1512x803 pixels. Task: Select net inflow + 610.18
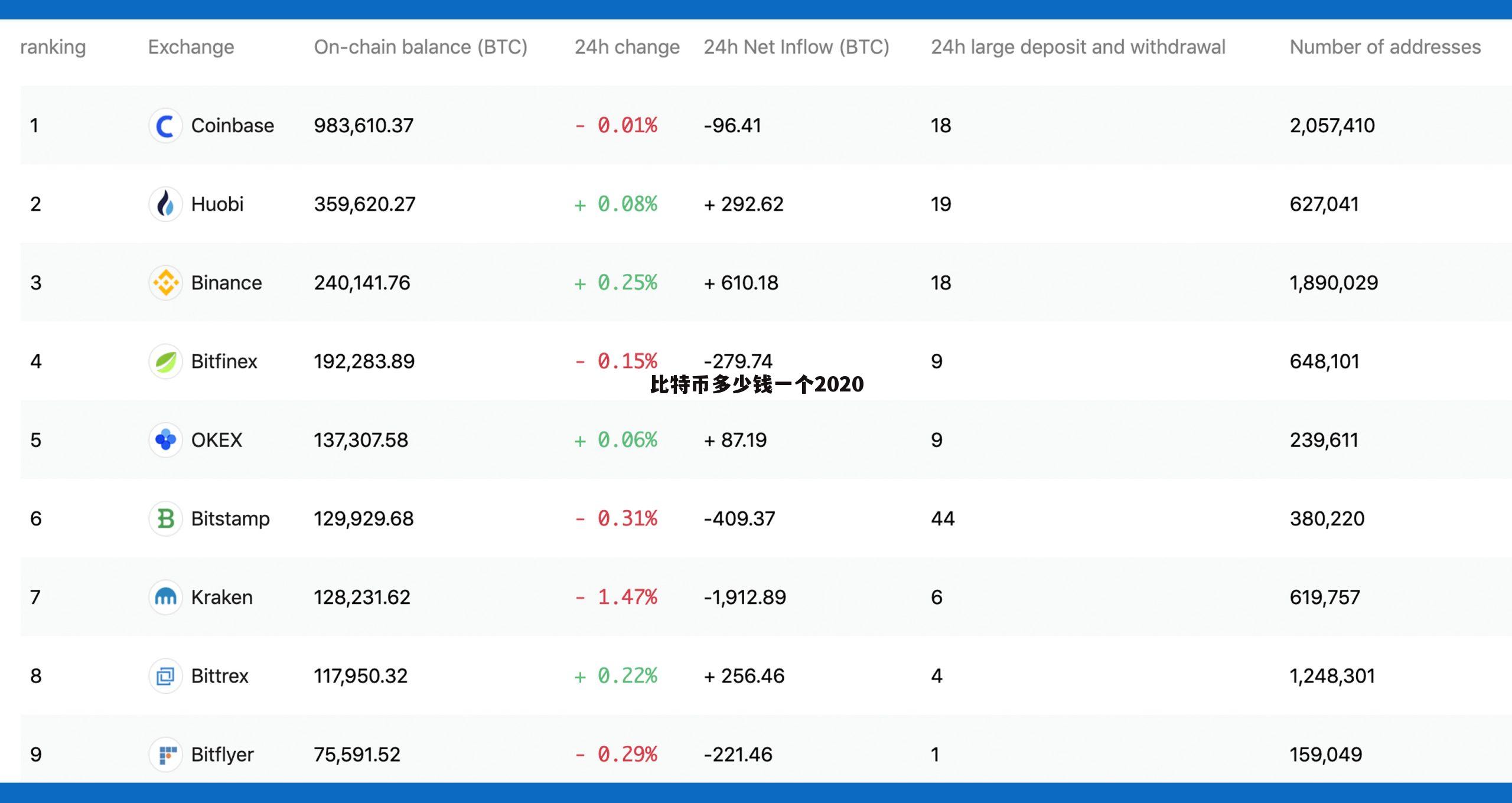[x=741, y=283]
